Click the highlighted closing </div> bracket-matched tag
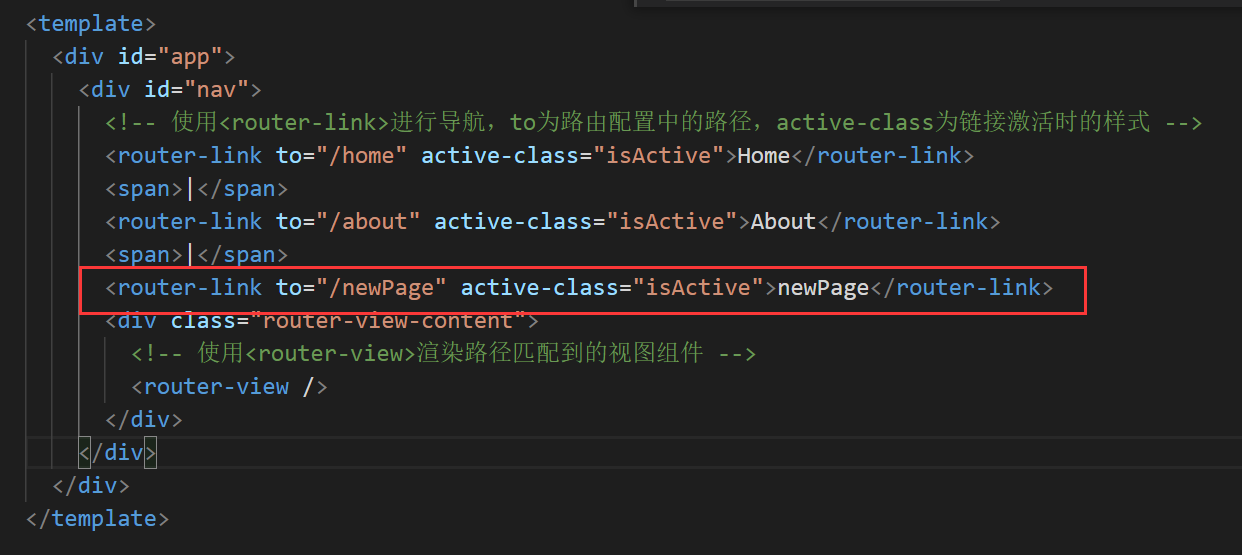The width and height of the screenshot is (1242, 555). 118,452
